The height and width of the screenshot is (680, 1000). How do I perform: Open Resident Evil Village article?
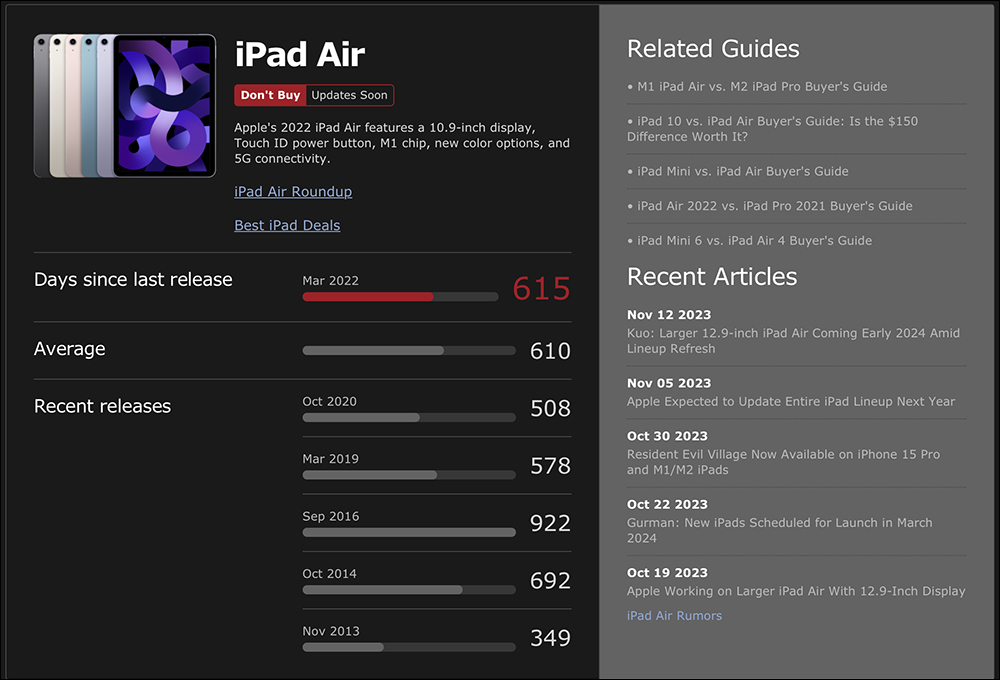click(783, 462)
